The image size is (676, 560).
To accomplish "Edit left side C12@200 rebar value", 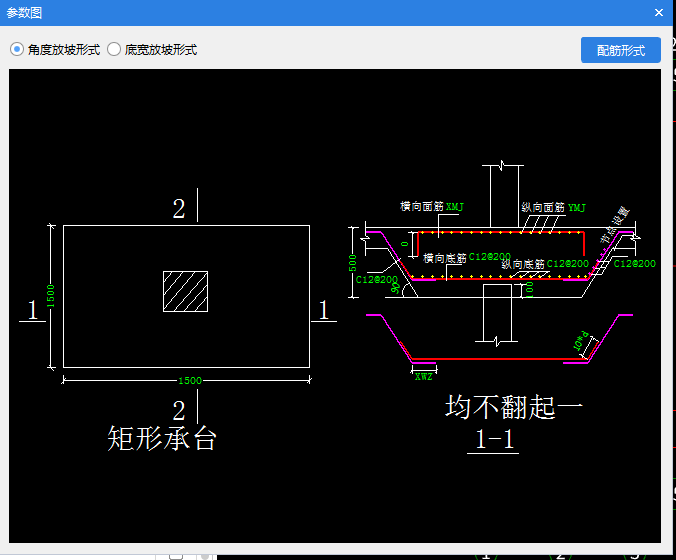I will point(376,279).
